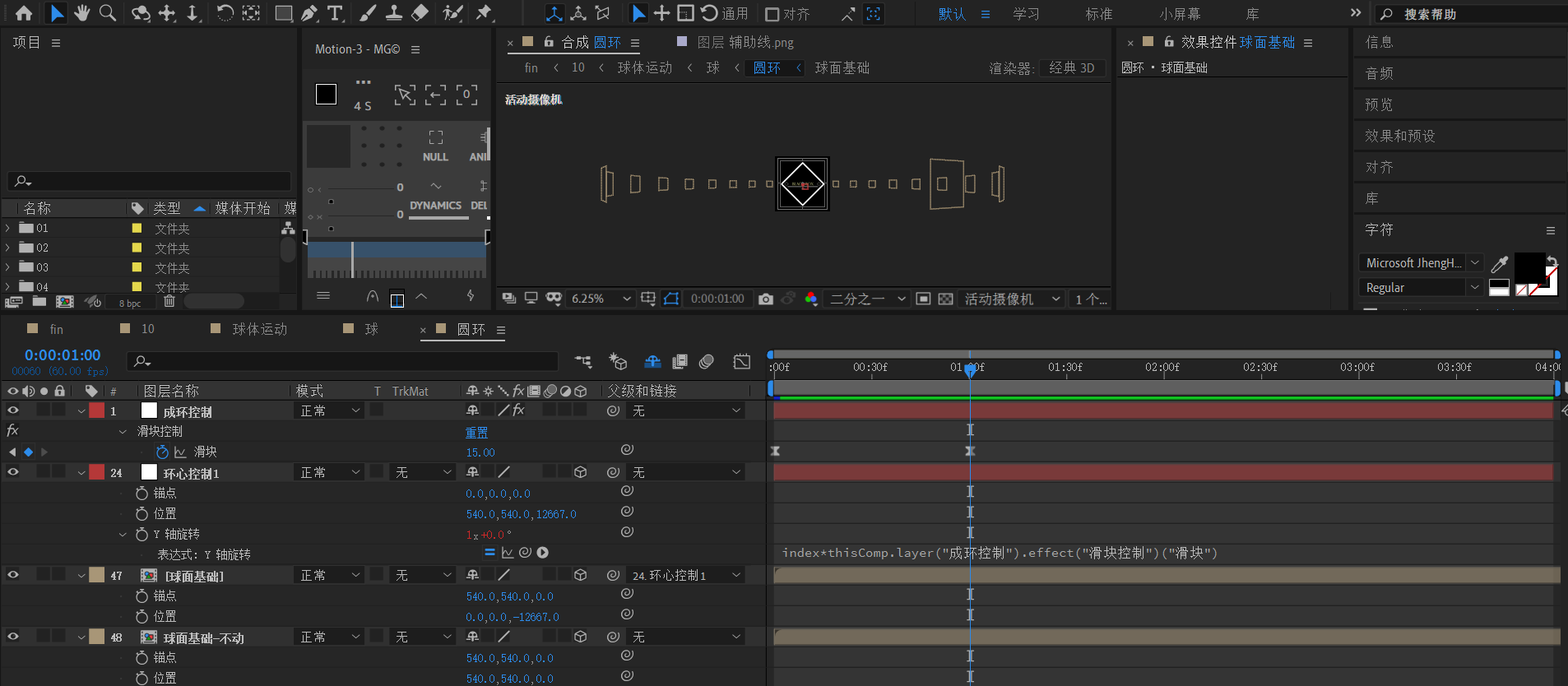Open the font family Microsoft JhengHei dropdown

point(1420,263)
